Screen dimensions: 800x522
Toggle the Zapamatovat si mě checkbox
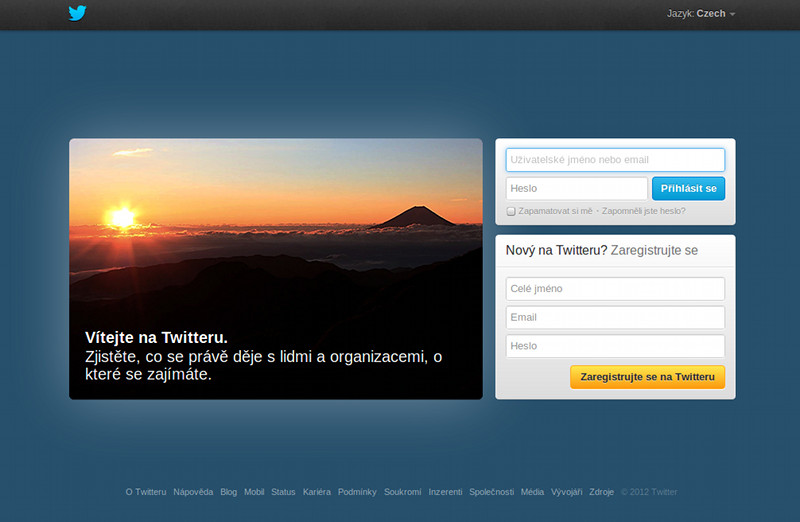click(x=511, y=211)
